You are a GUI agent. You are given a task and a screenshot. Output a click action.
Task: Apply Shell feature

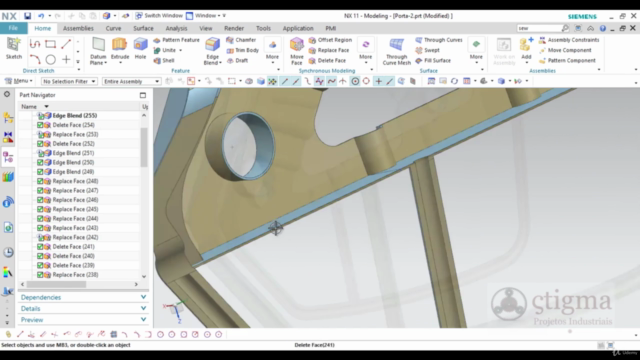(164, 60)
